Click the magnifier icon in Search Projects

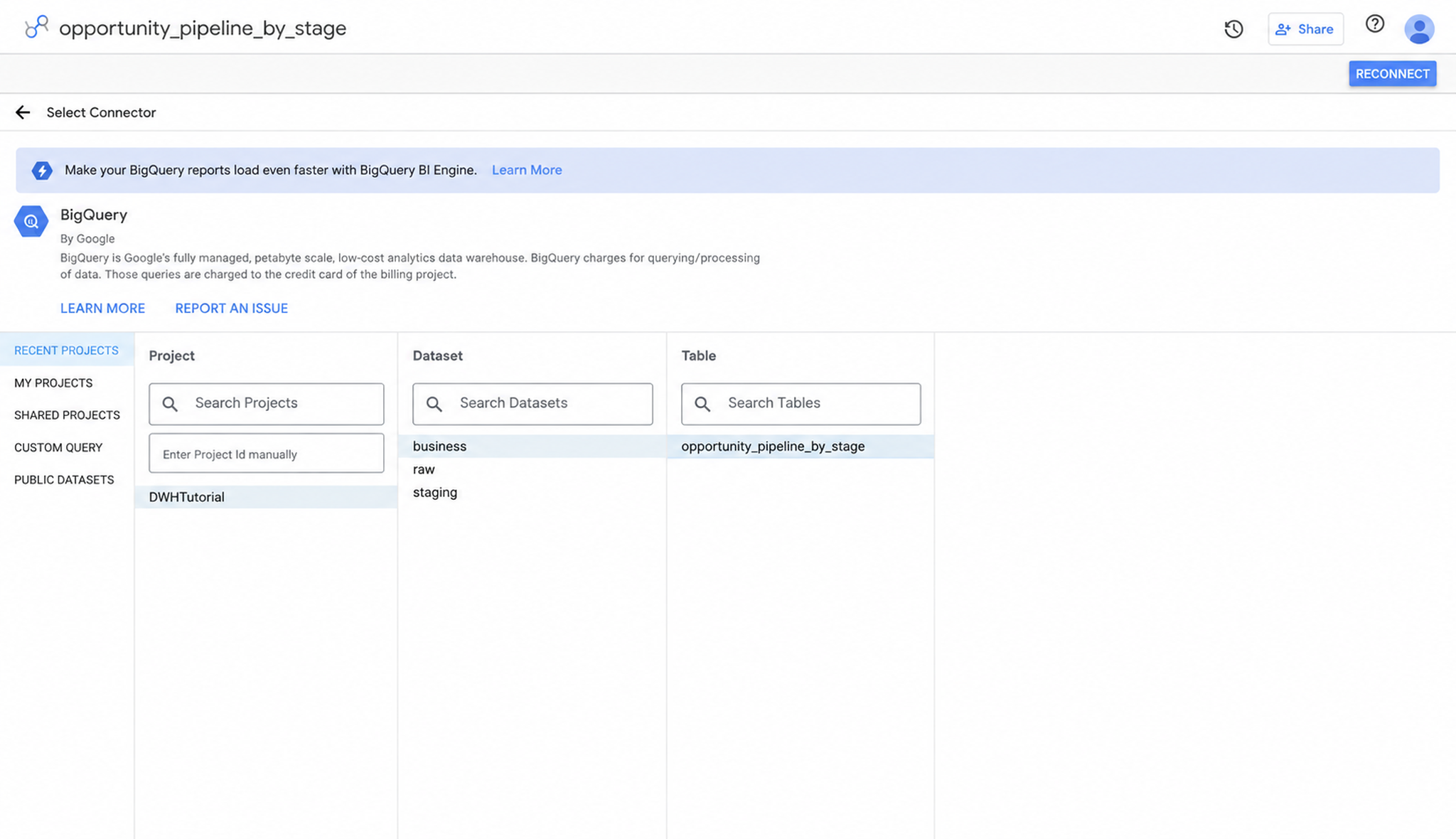pyautogui.click(x=170, y=404)
